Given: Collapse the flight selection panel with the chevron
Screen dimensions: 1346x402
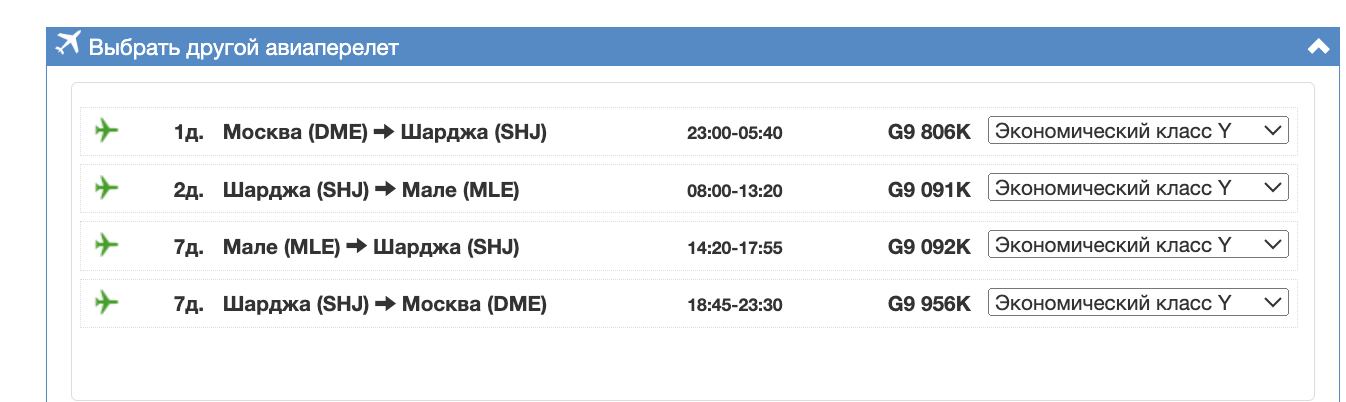Looking at the screenshot, I should (x=1318, y=46).
